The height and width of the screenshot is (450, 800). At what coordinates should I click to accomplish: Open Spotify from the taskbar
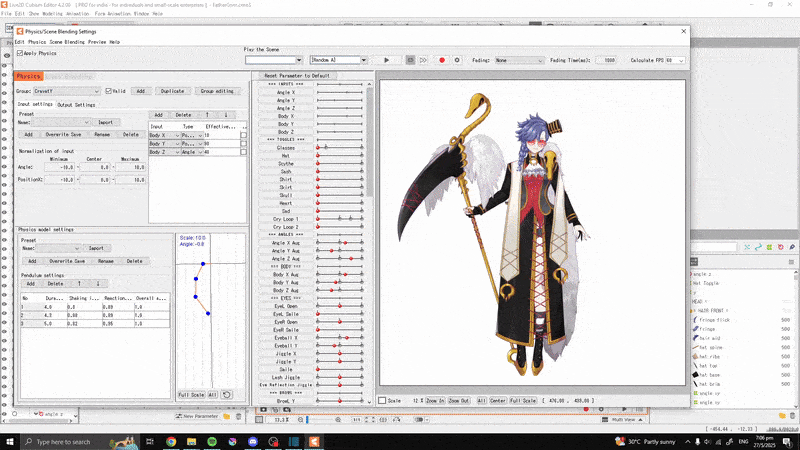click(212, 441)
